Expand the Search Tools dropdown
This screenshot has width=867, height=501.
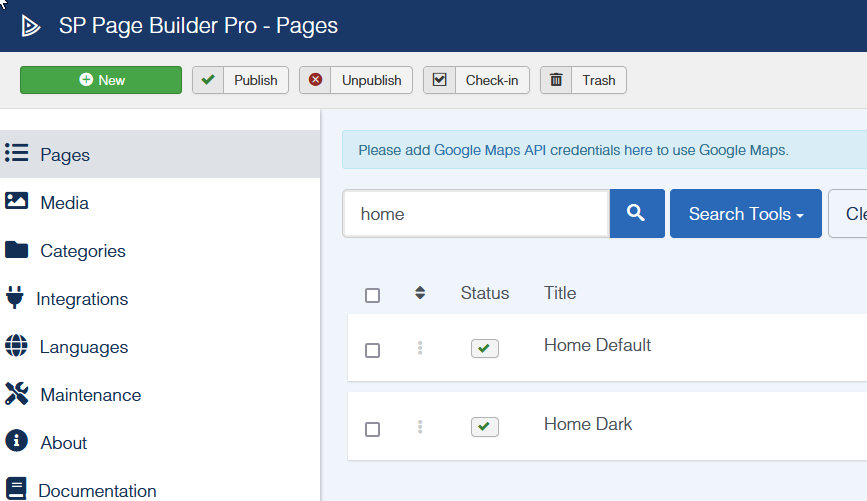coord(745,214)
